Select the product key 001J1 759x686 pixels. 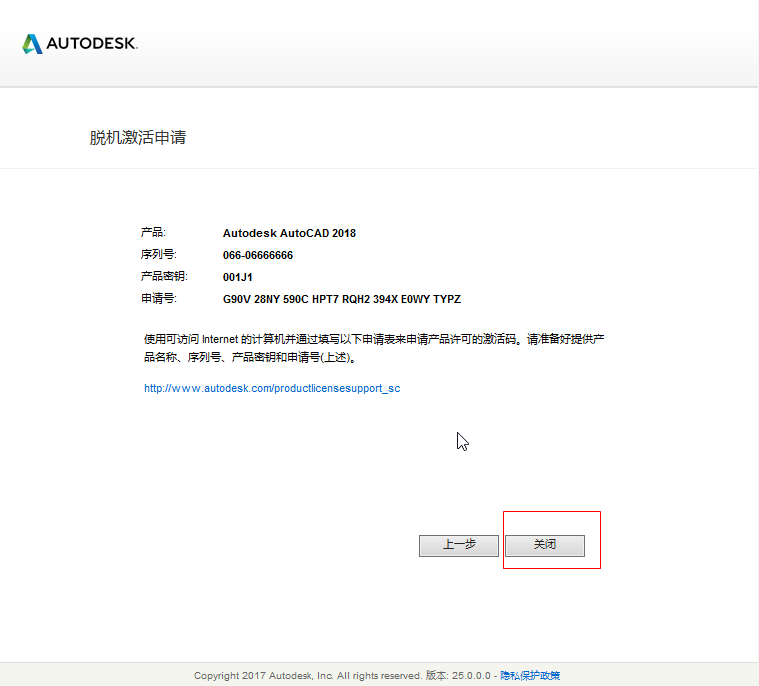238,277
